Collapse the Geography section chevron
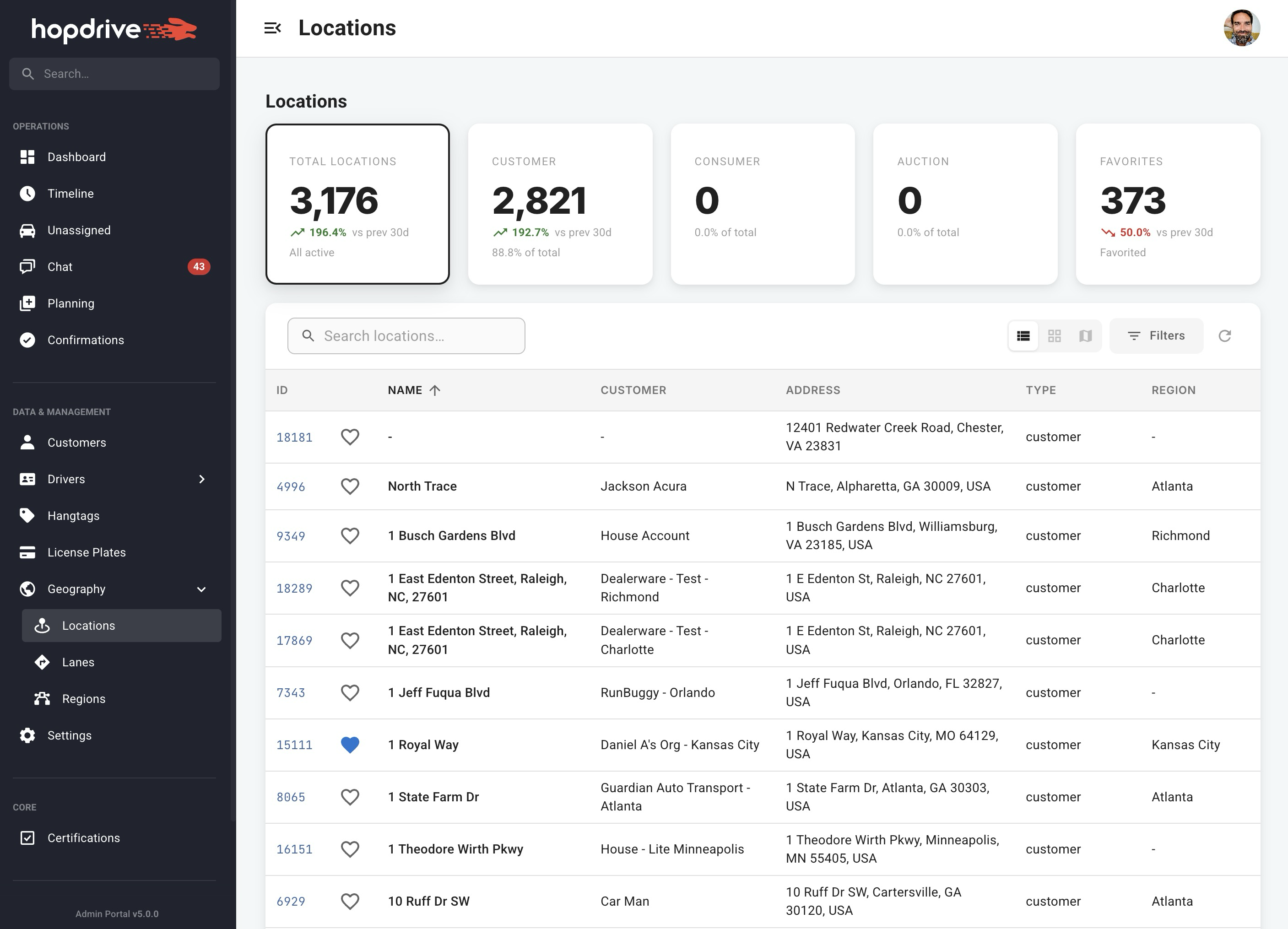 tap(201, 589)
